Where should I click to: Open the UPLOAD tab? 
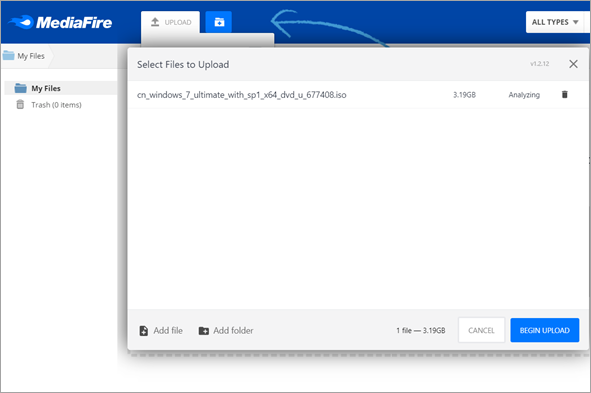pyautogui.click(x=171, y=22)
